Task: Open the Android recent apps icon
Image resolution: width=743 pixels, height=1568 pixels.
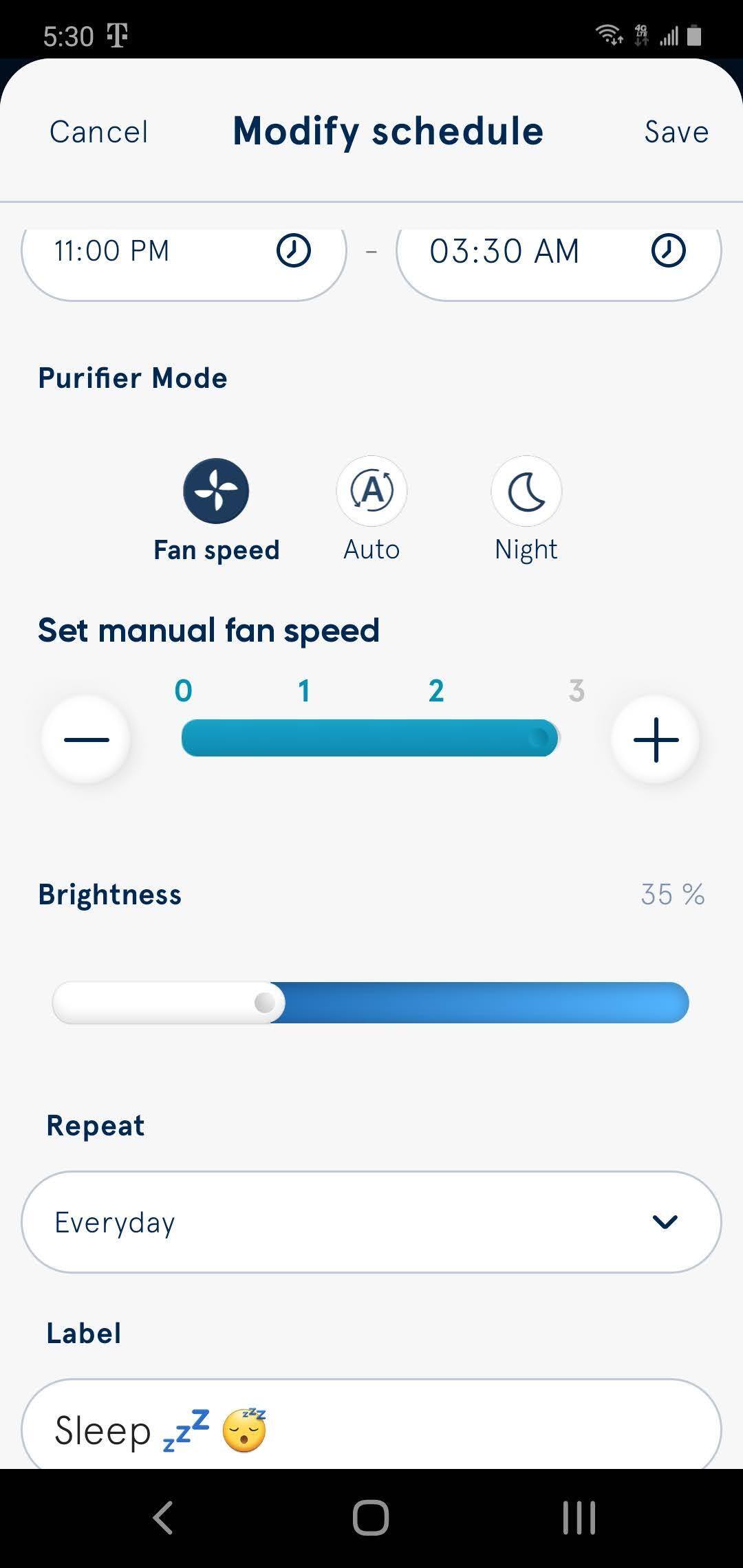Action: 579,1518
